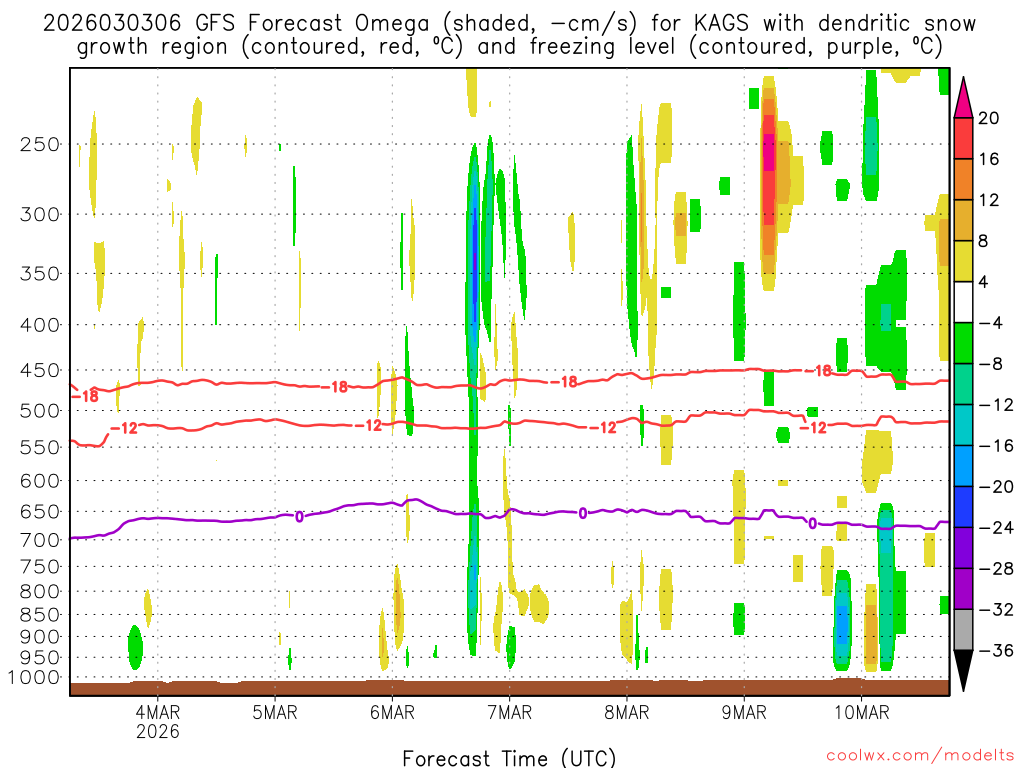1024x768 pixels.
Task: Select the 1000 pressure level label
Action: 35,678
